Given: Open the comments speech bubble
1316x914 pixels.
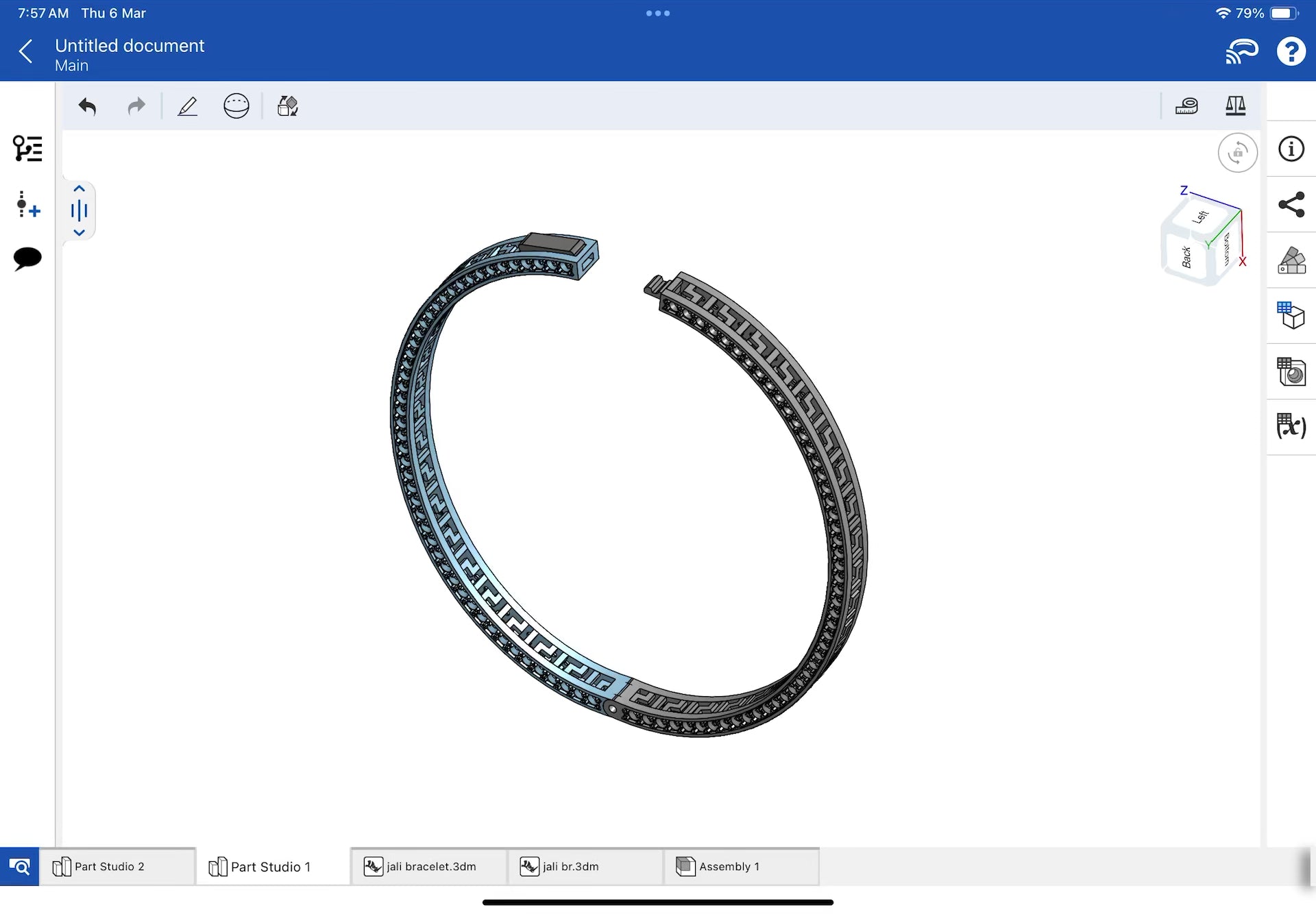Looking at the screenshot, I should coord(27,258).
